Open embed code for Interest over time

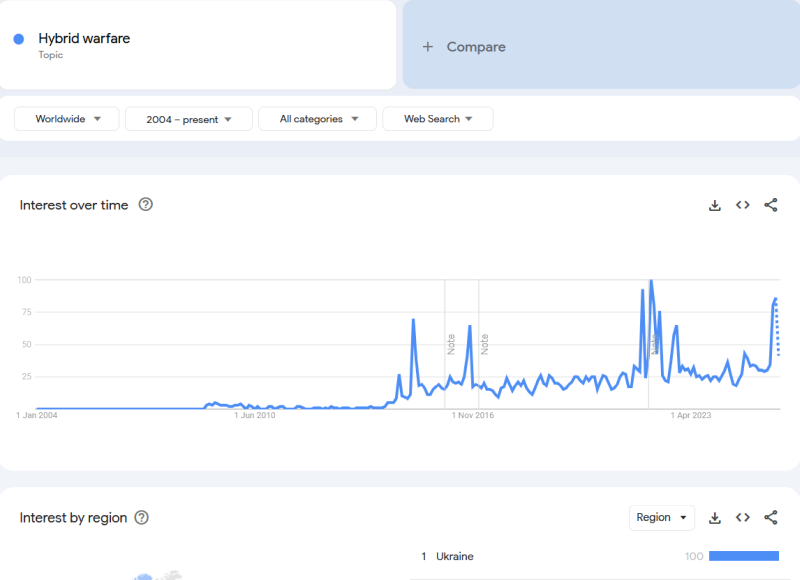click(743, 205)
